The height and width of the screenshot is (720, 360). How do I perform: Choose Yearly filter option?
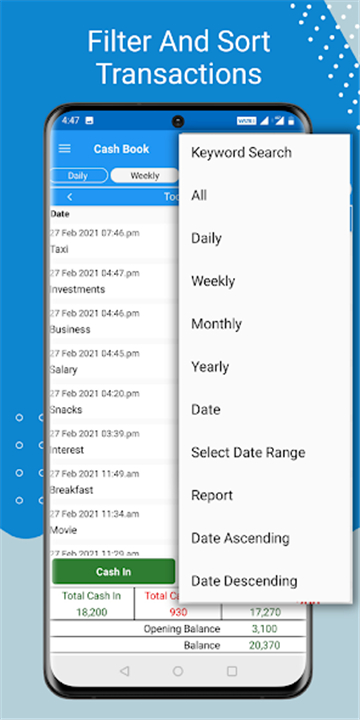pyautogui.click(x=210, y=367)
